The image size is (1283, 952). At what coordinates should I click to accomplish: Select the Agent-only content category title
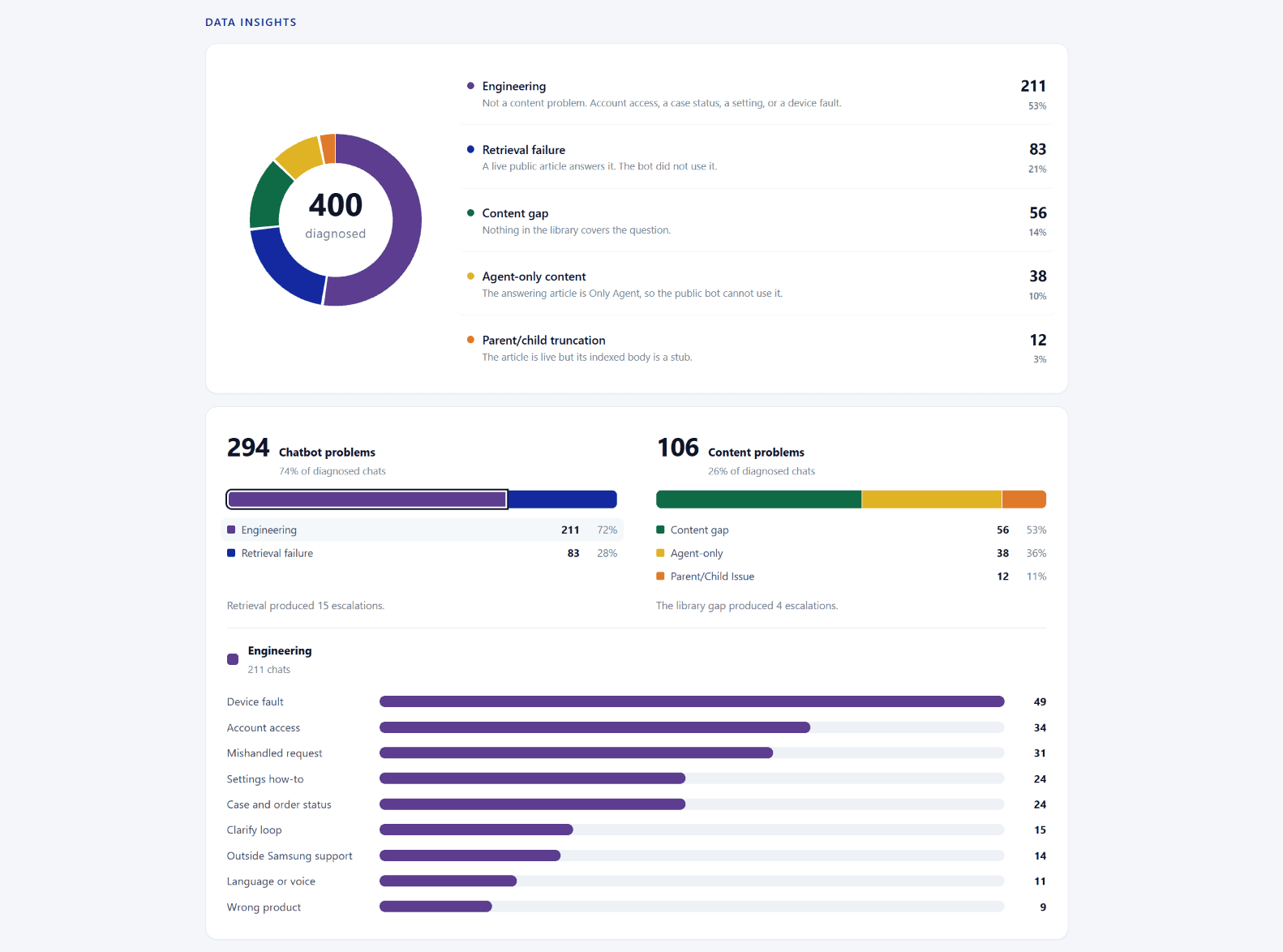(534, 277)
